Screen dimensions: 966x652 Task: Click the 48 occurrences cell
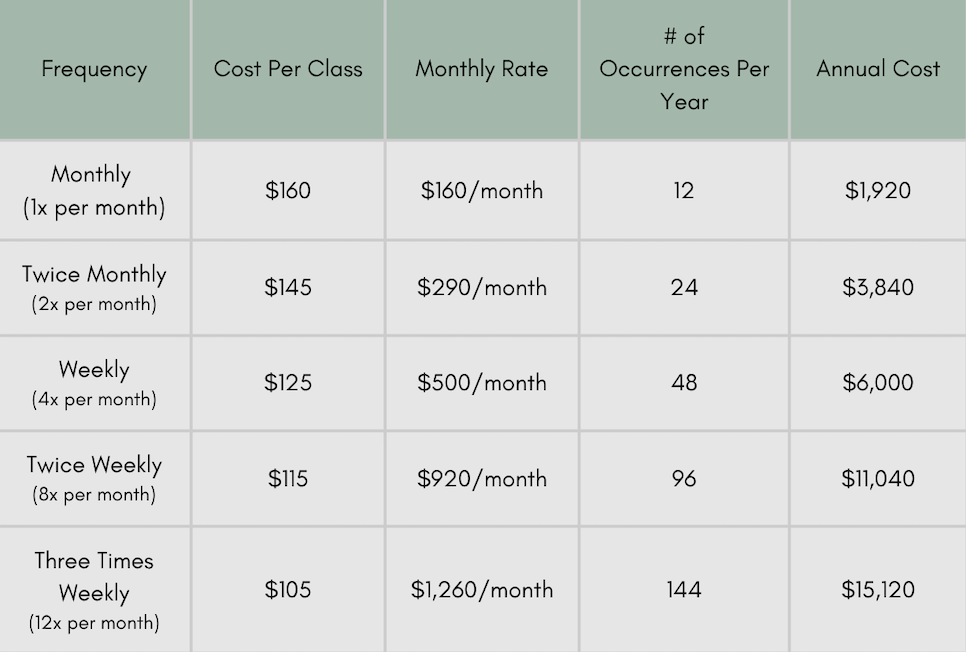click(684, 383)
